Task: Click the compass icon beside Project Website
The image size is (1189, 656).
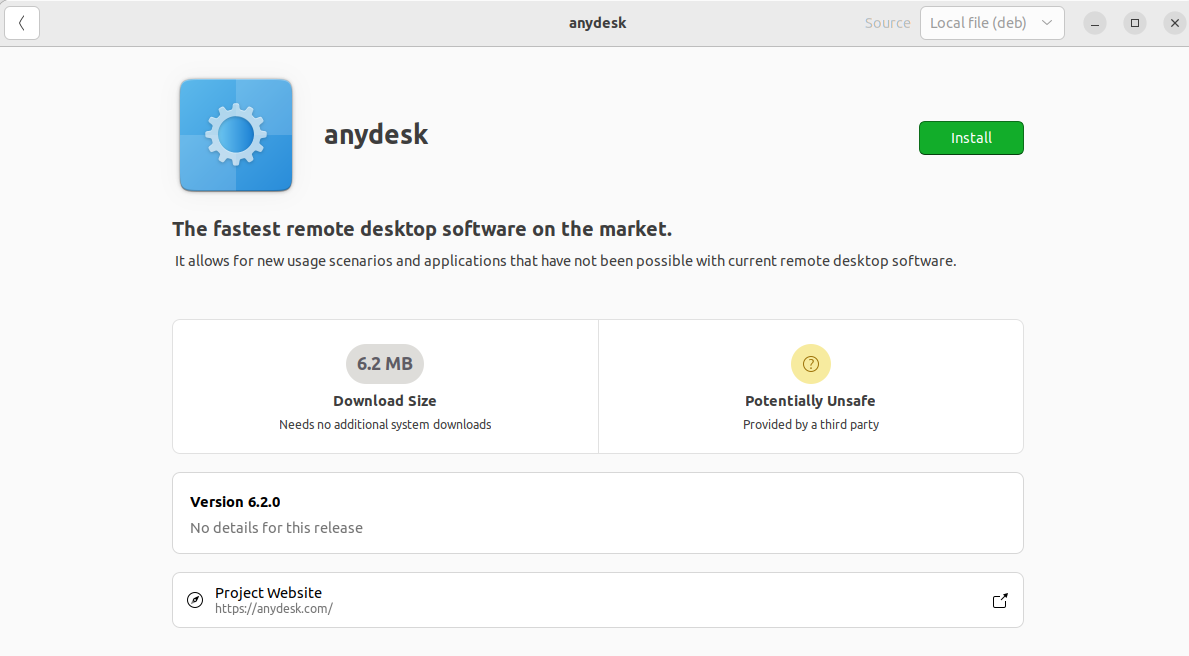Action: pyautogui.click(x=195, y=599)
